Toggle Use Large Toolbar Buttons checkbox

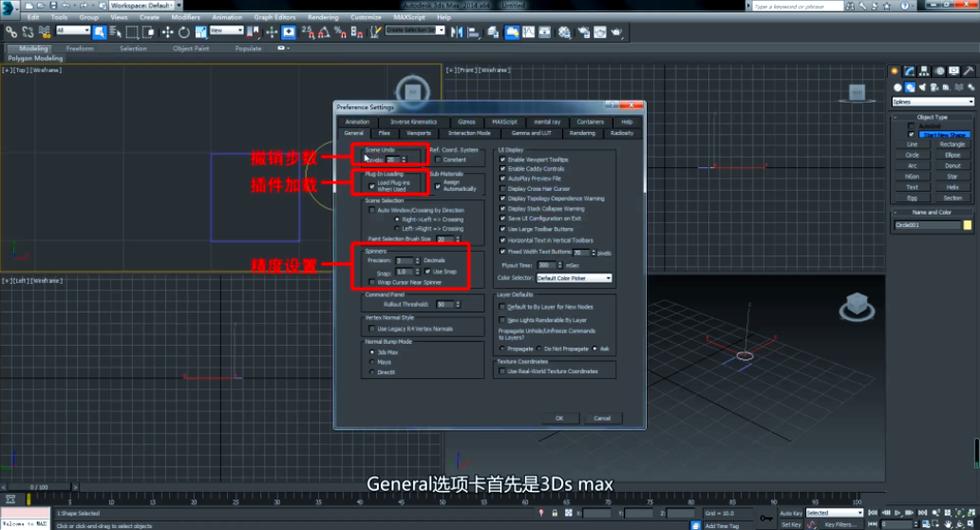coord(502,229)
